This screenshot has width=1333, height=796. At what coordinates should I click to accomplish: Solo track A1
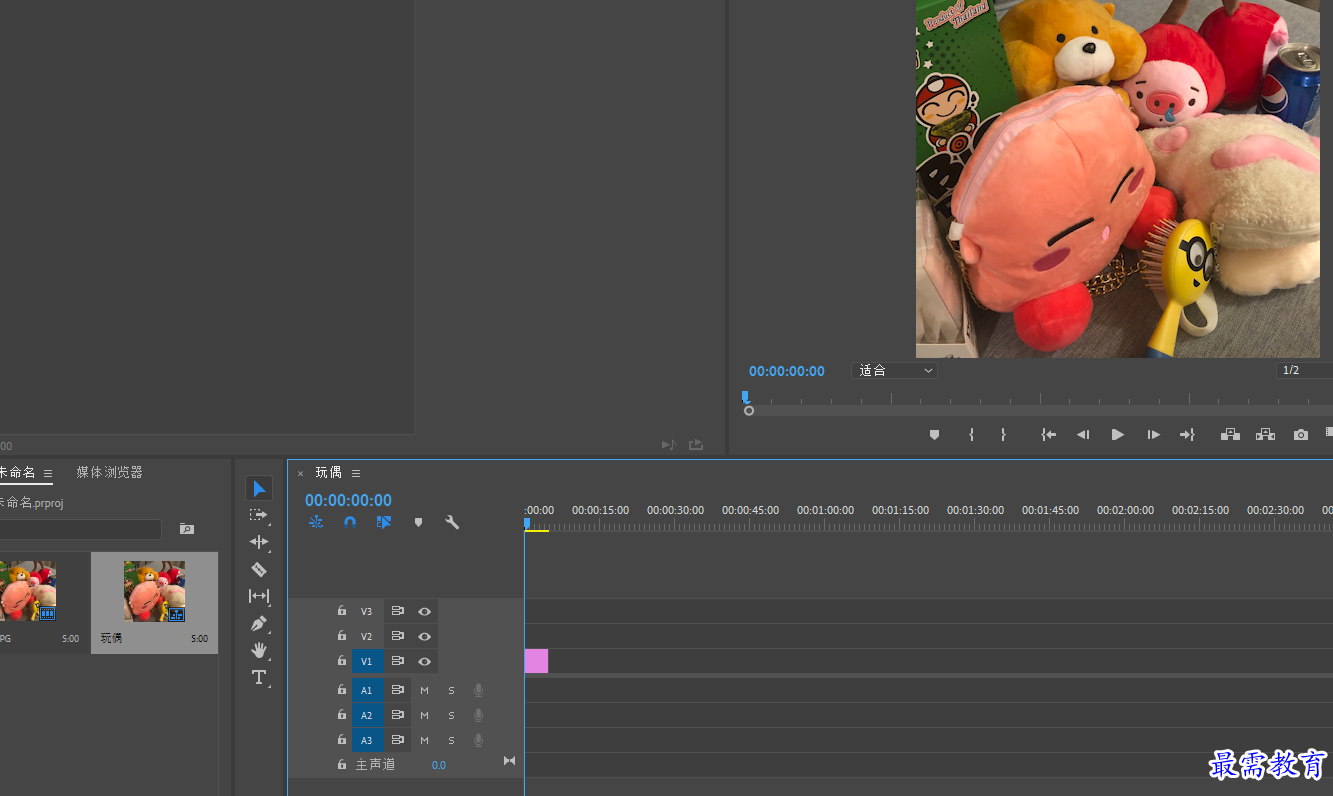451,690
